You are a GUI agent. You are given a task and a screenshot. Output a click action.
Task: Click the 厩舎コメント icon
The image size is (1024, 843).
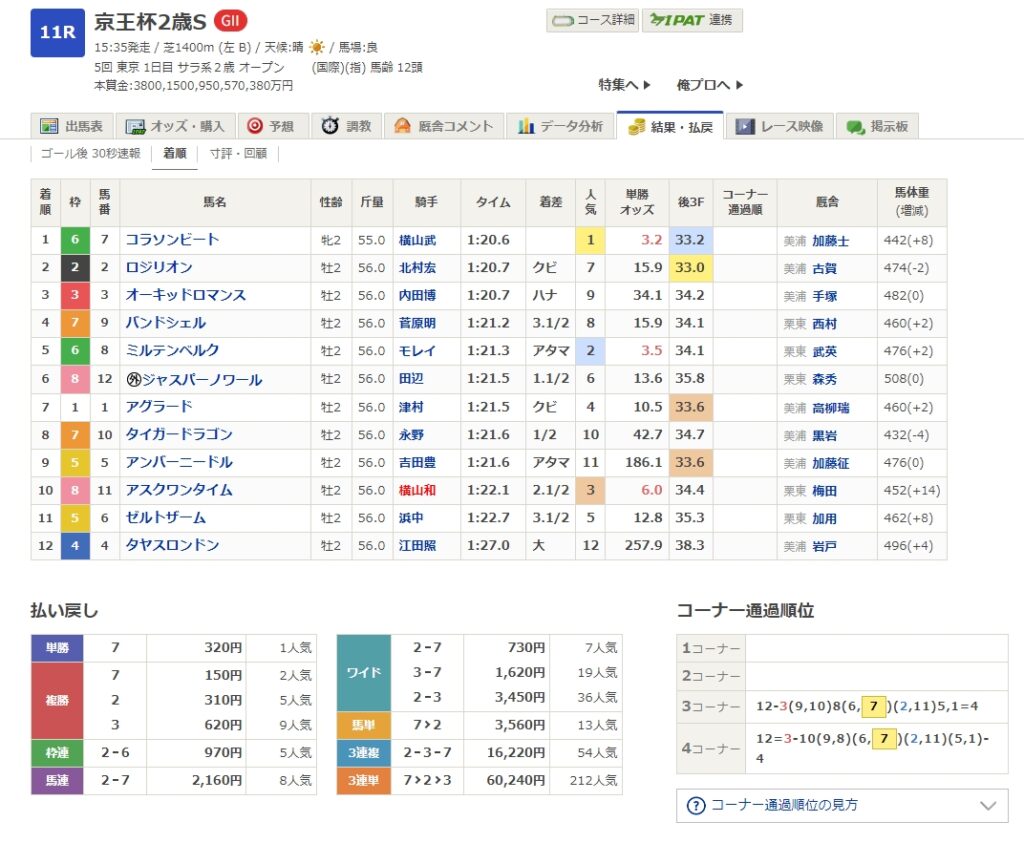402,126
